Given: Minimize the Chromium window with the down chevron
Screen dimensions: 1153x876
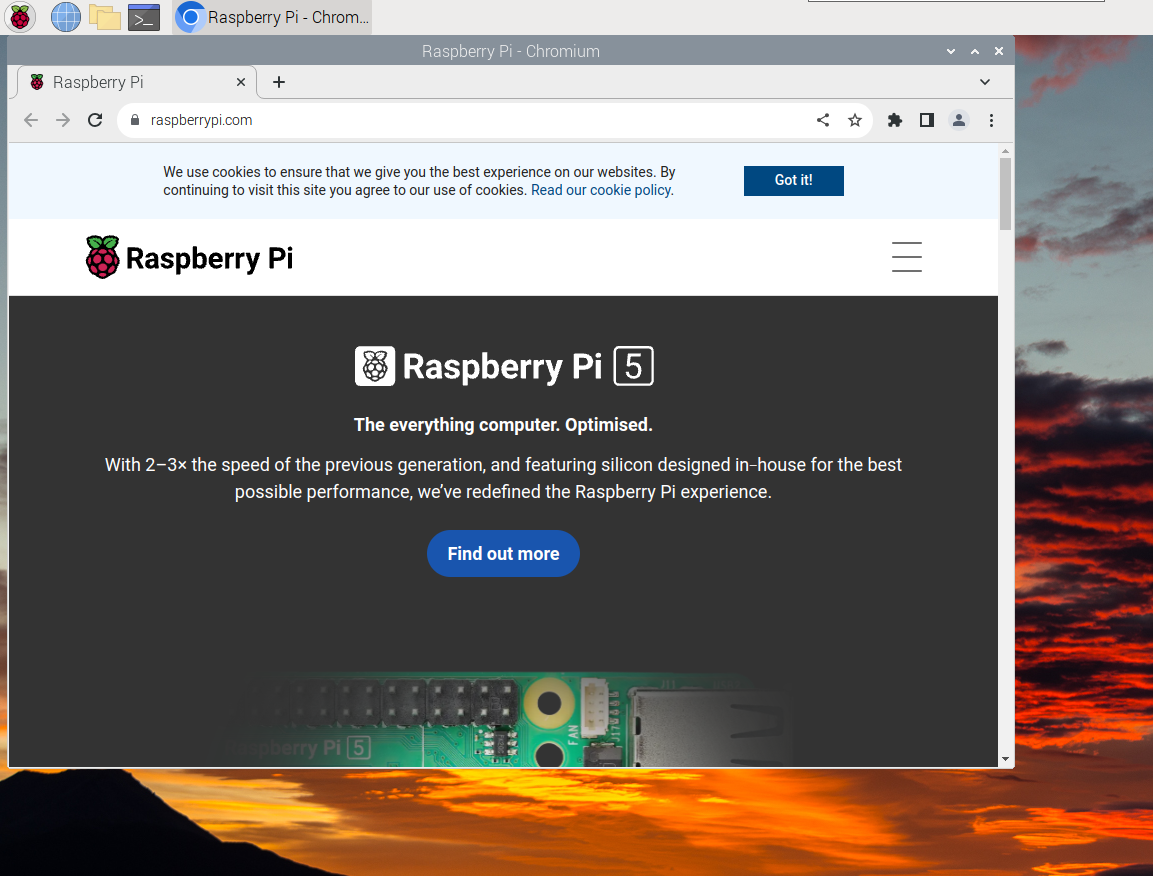Looking at the screenshot, I should coord(951,51).
